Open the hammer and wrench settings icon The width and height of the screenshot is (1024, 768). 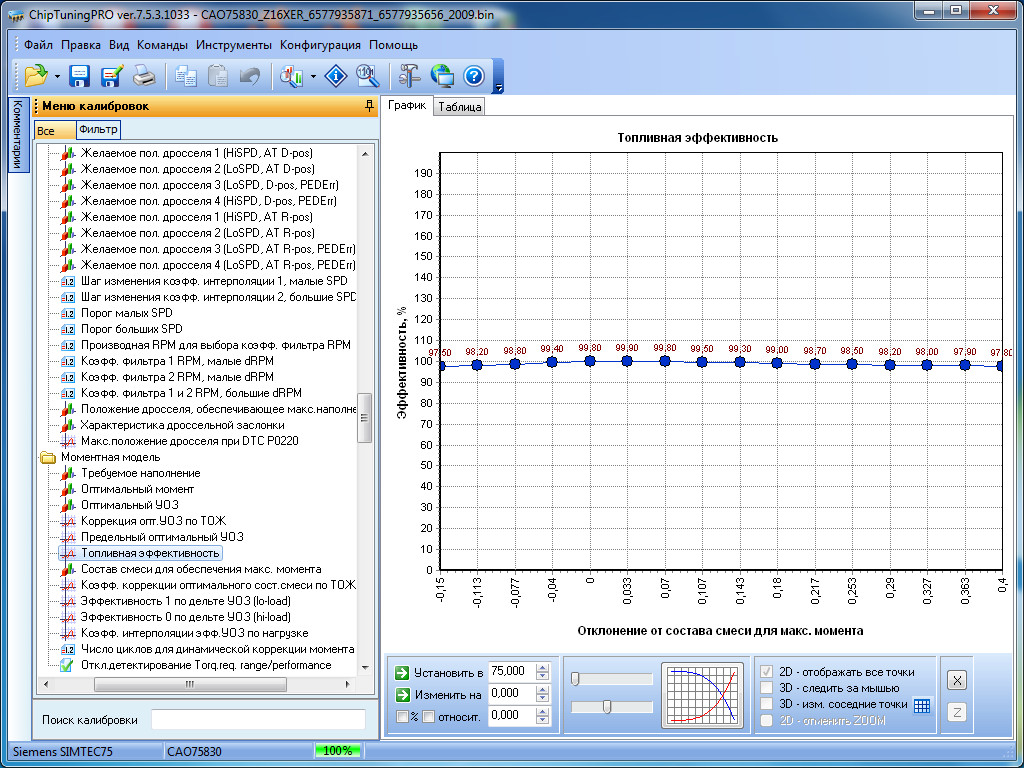409,75
